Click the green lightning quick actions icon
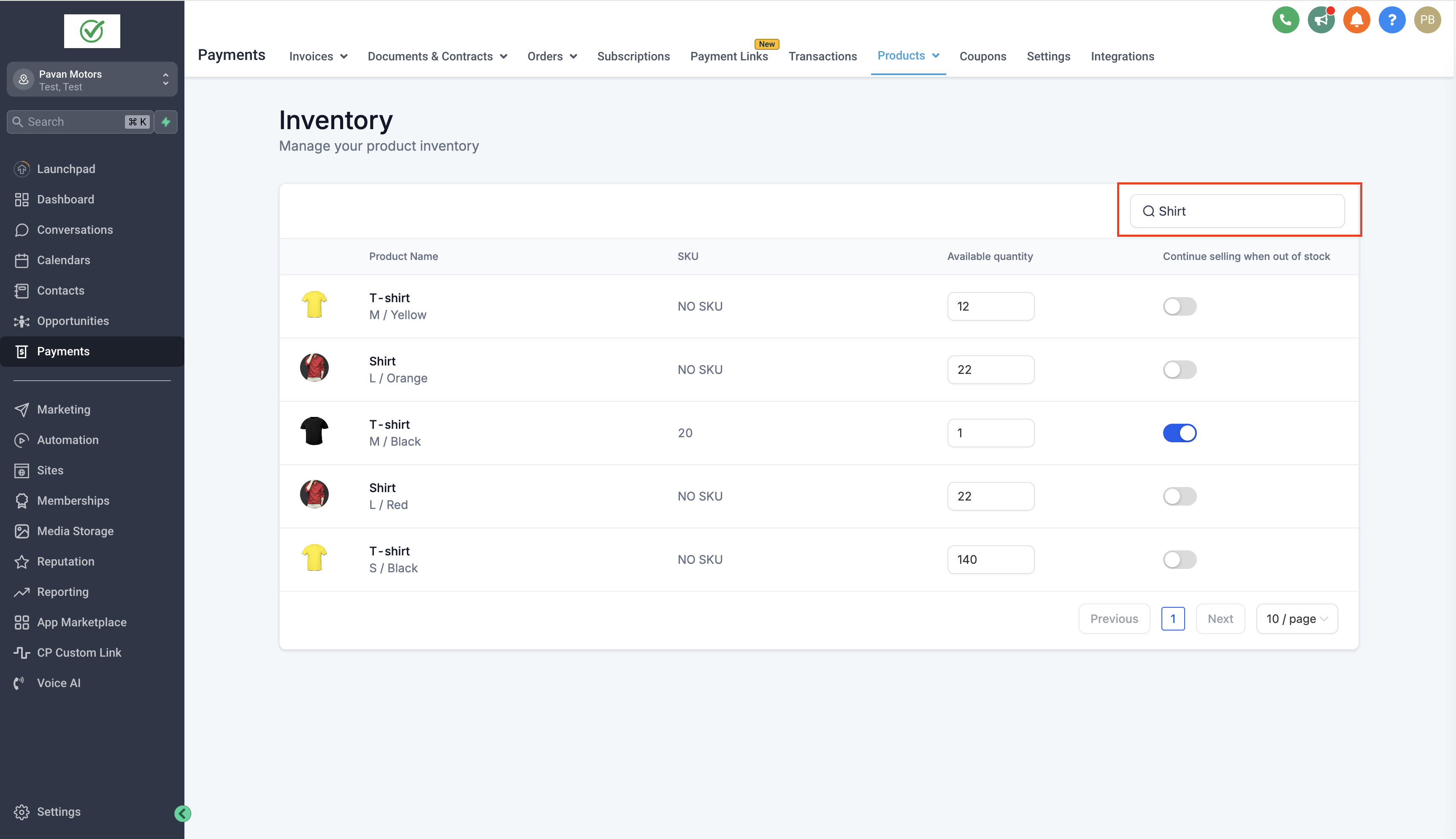The image size is (1456, 839). point(166,122)
